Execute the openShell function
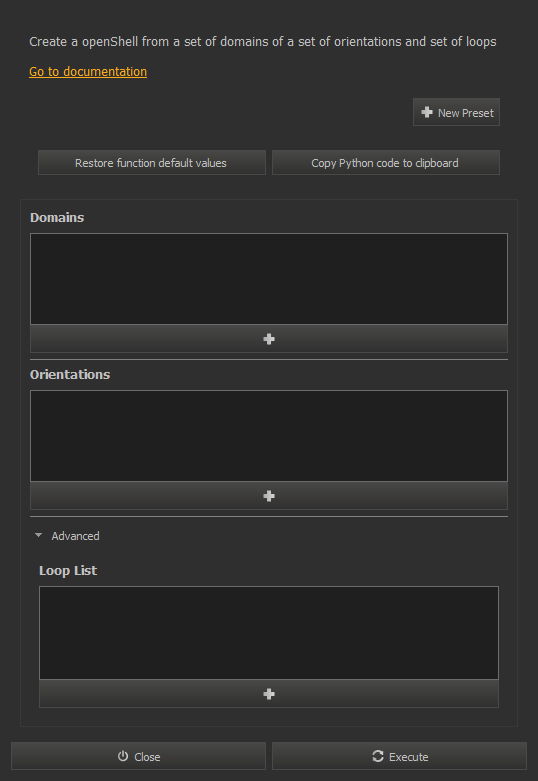Image resolution: width=538 pixels, height=781 pixels. 399,756
